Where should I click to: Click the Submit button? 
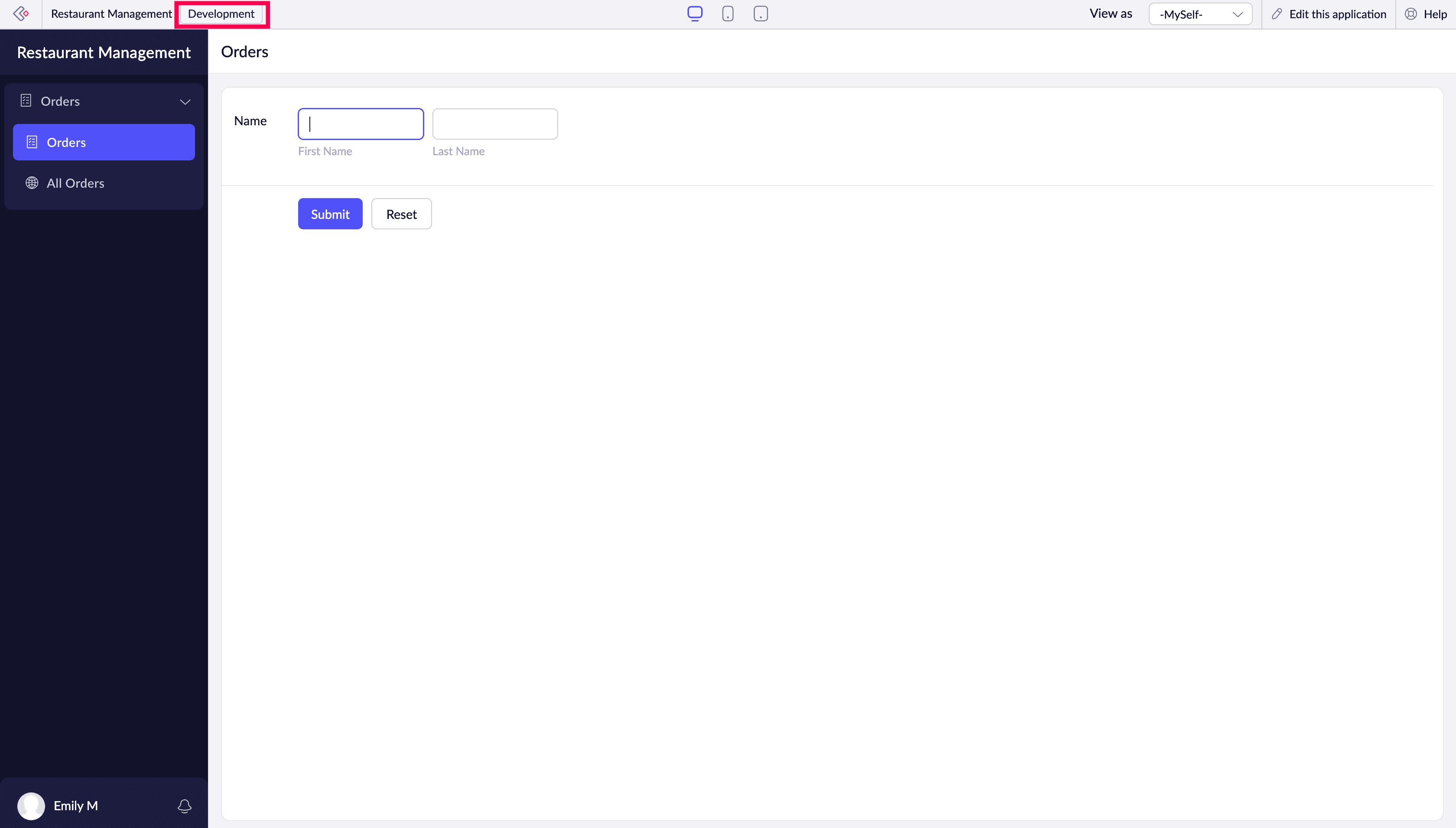(x=330, y=214)
